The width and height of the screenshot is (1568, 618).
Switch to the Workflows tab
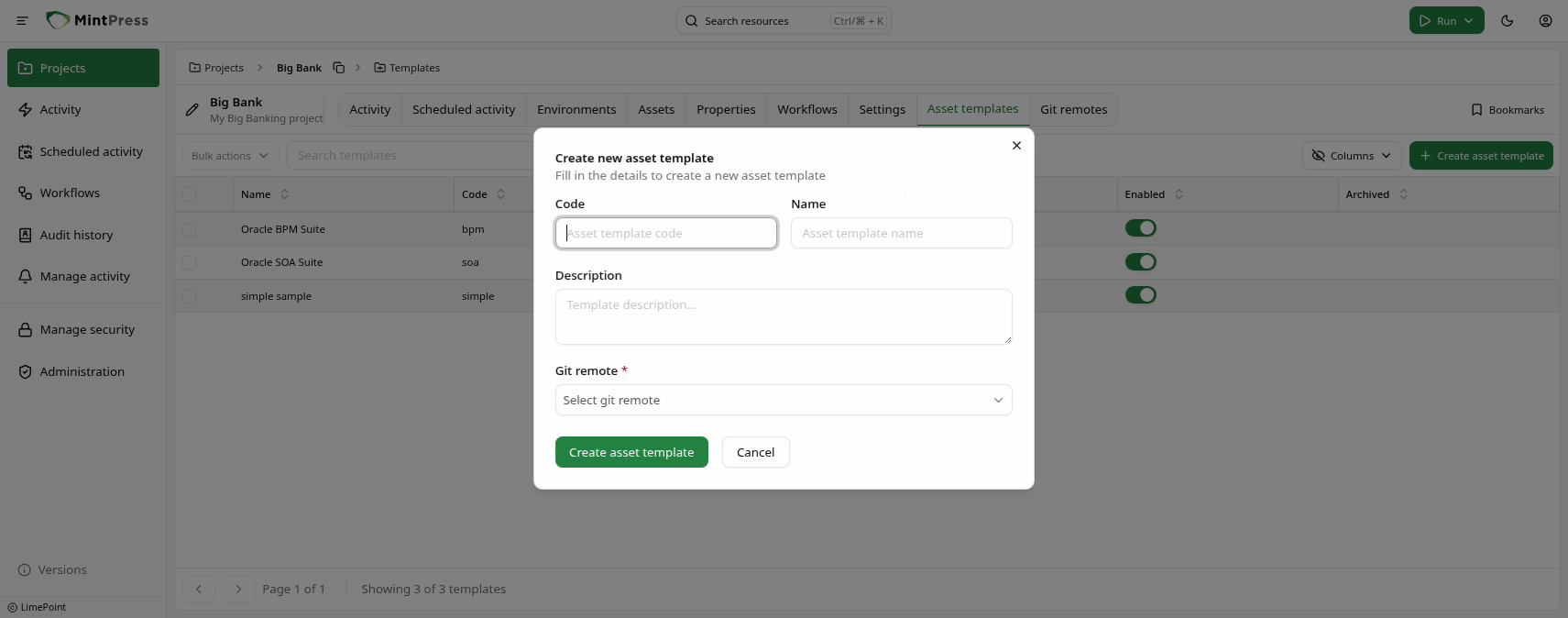pyautogui.click(x=807, y=109)
